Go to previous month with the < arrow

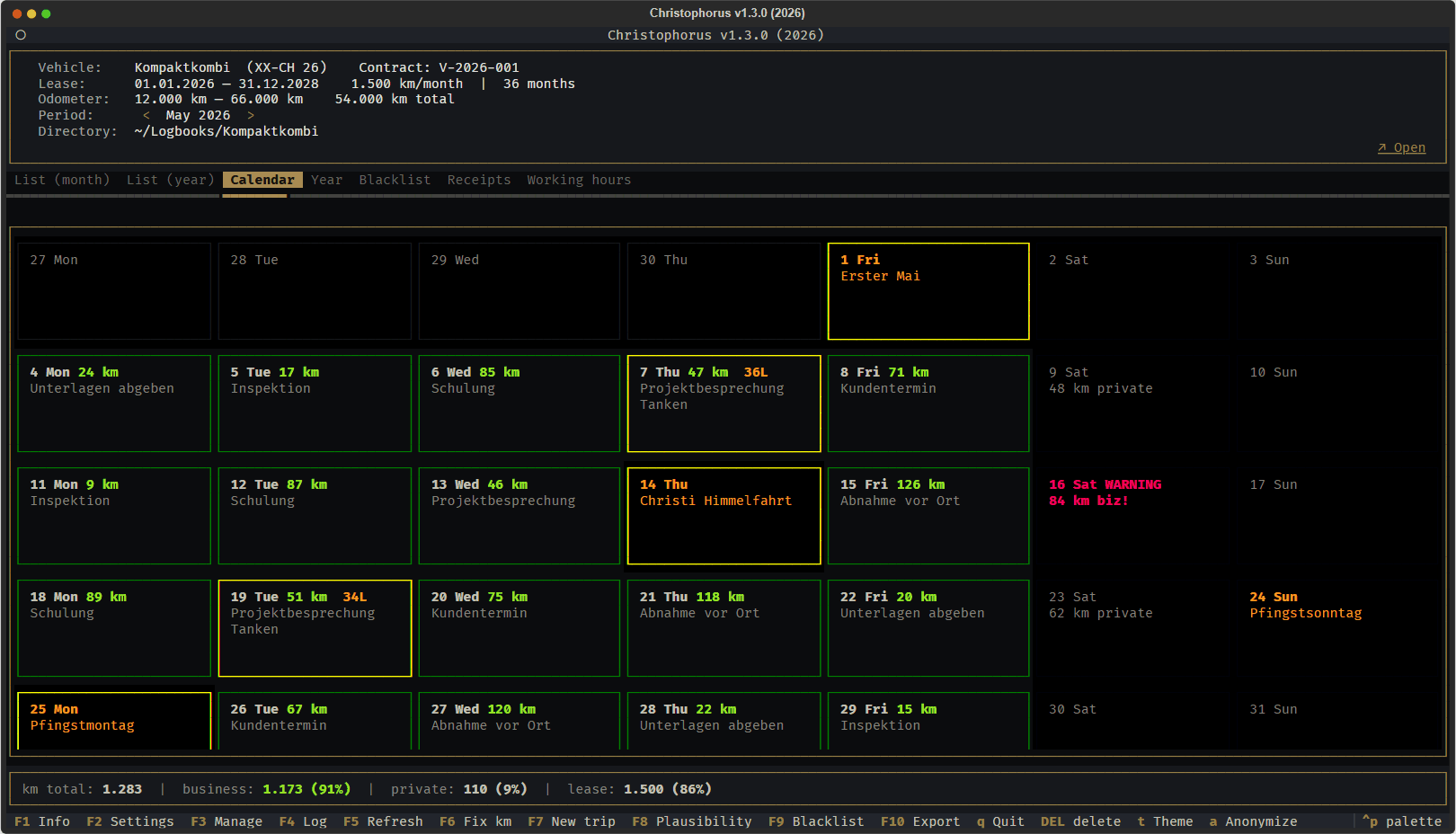click(x=146, y=115)
